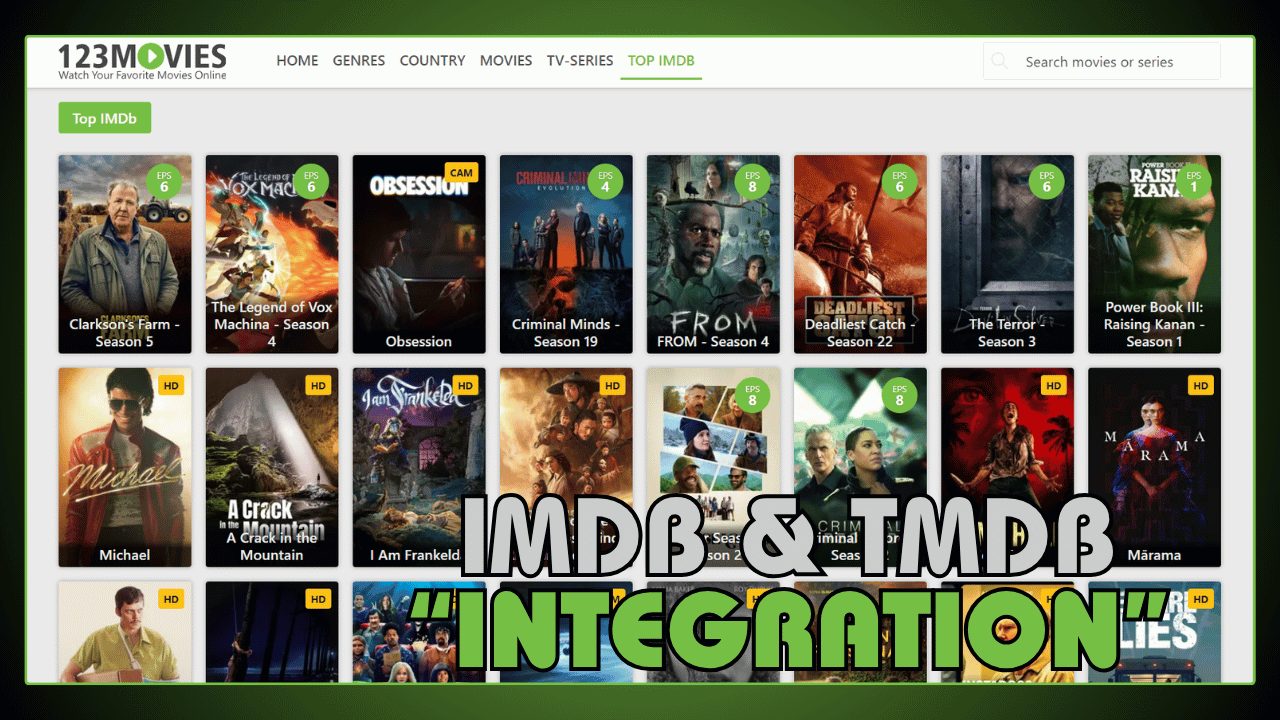Go to the Movies section

(x=506, y=60)
